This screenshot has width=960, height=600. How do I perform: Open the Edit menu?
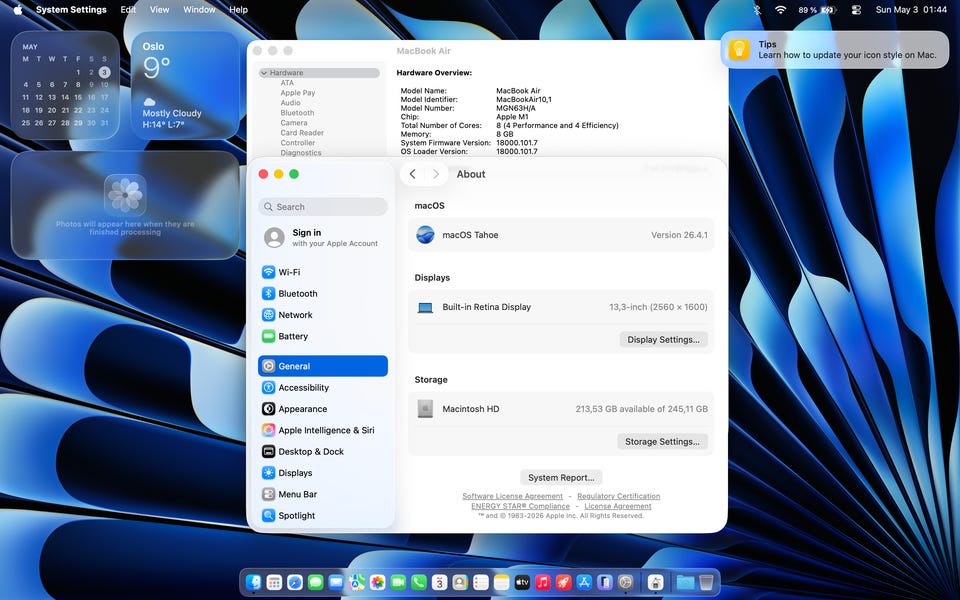pyautogui.click(x=128, y=10)
